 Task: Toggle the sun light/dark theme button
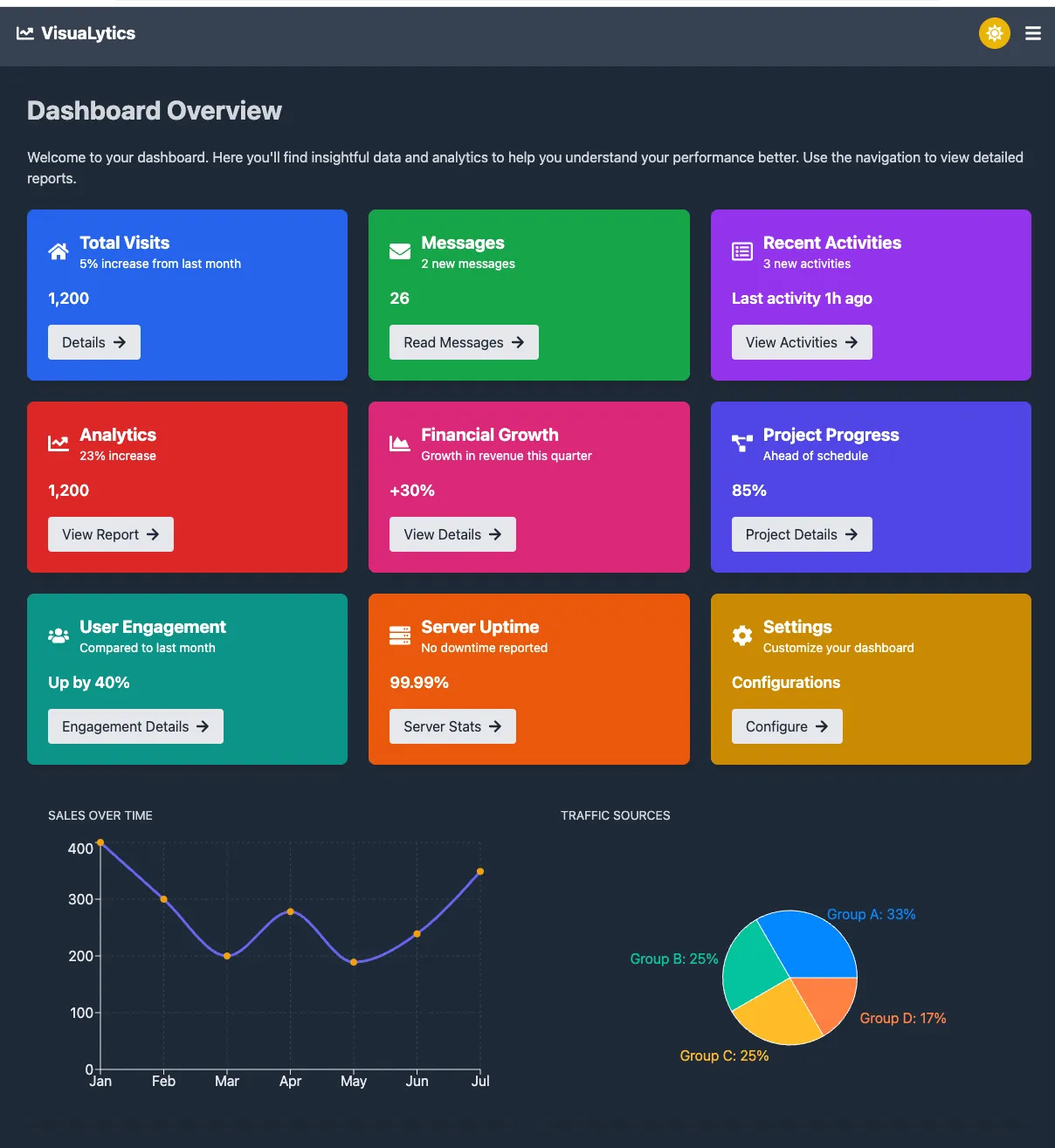(994, 33)
